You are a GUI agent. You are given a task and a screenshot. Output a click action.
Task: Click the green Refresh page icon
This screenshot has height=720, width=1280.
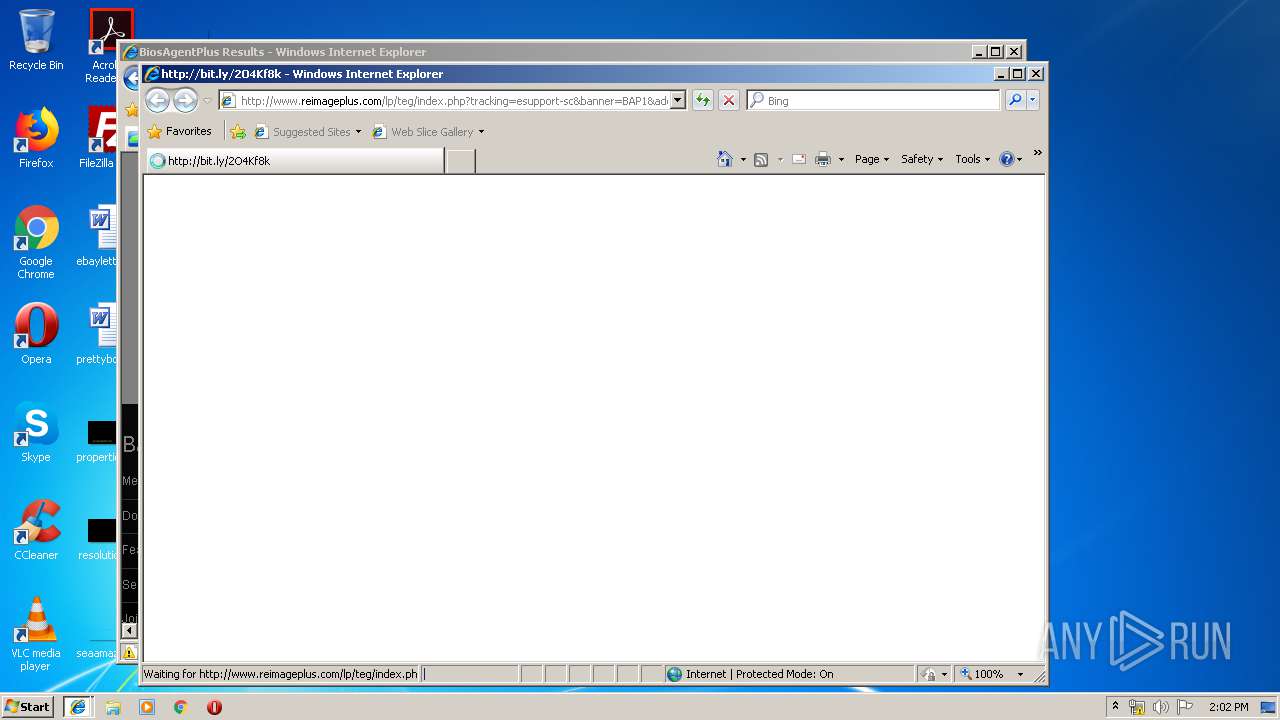703,100
